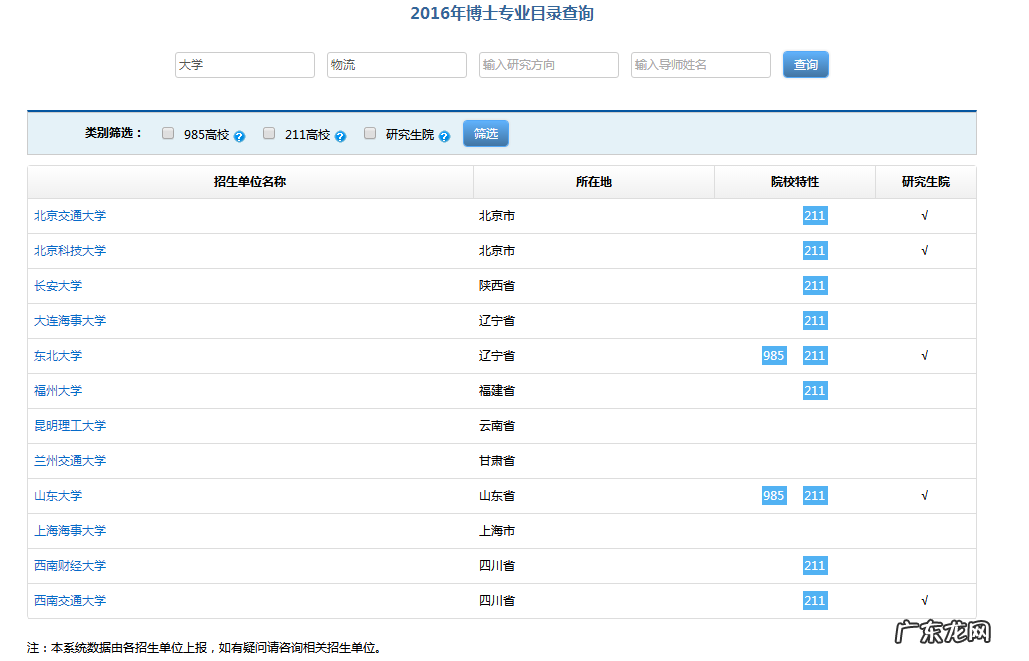This screenshot has width=1029, height=661.
Task: Click the 所在地 column header
Action: click(x=593, y=182)
